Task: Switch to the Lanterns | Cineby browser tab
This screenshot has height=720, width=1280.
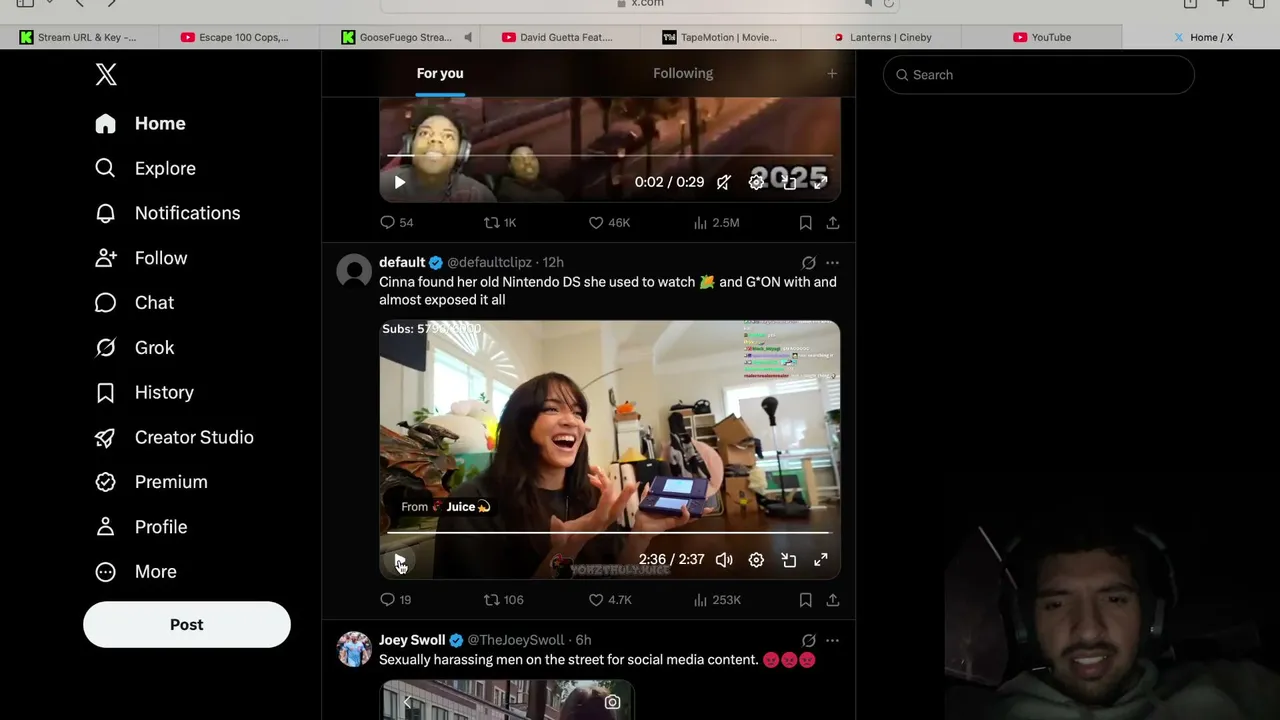Action: point(882,37)
